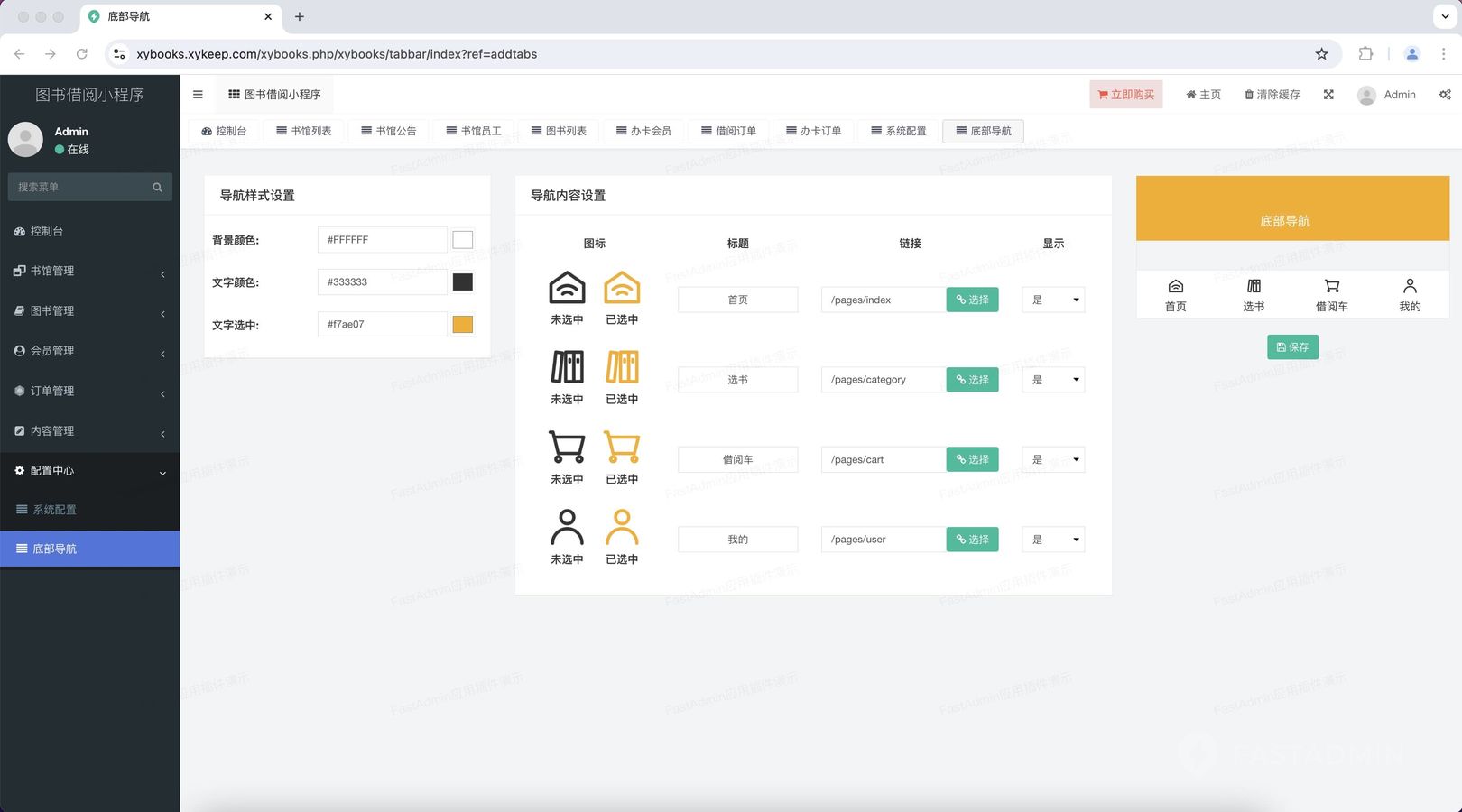Click the selected orange user icon
Screen dimensions: 1462x812
tap(622, 527)
